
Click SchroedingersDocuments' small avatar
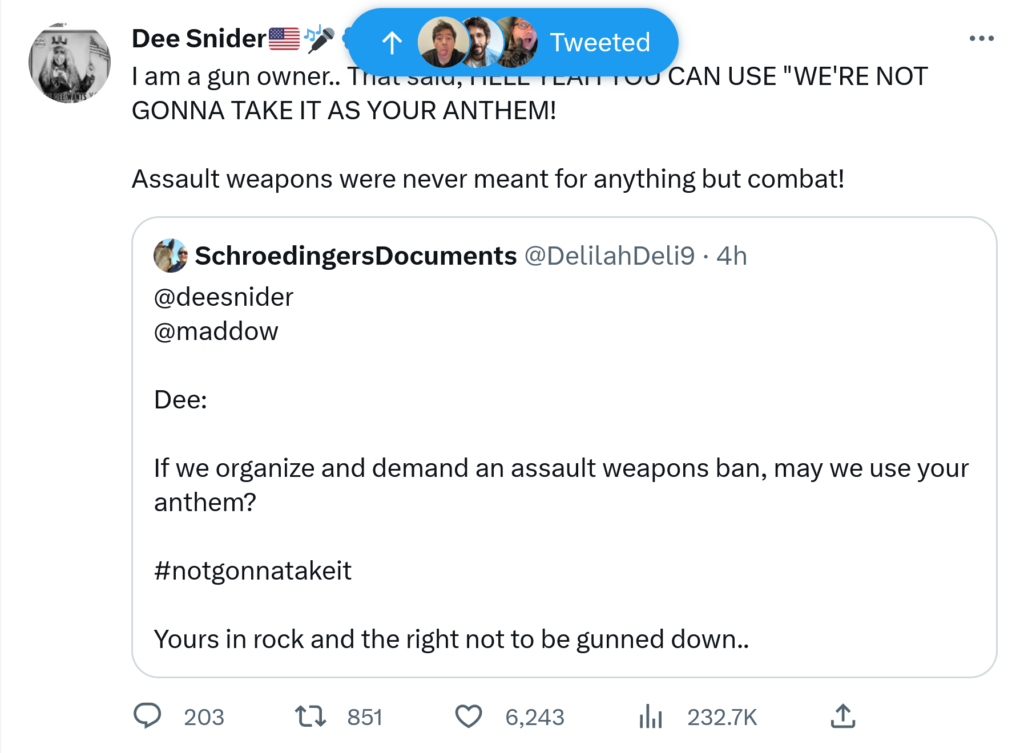[171, 256]
